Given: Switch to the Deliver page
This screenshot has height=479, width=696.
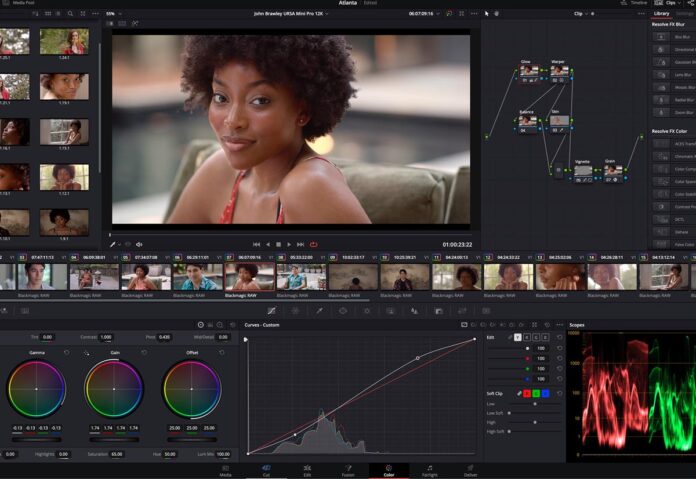Looking at the screenshot, I should [x=471, y=471].
